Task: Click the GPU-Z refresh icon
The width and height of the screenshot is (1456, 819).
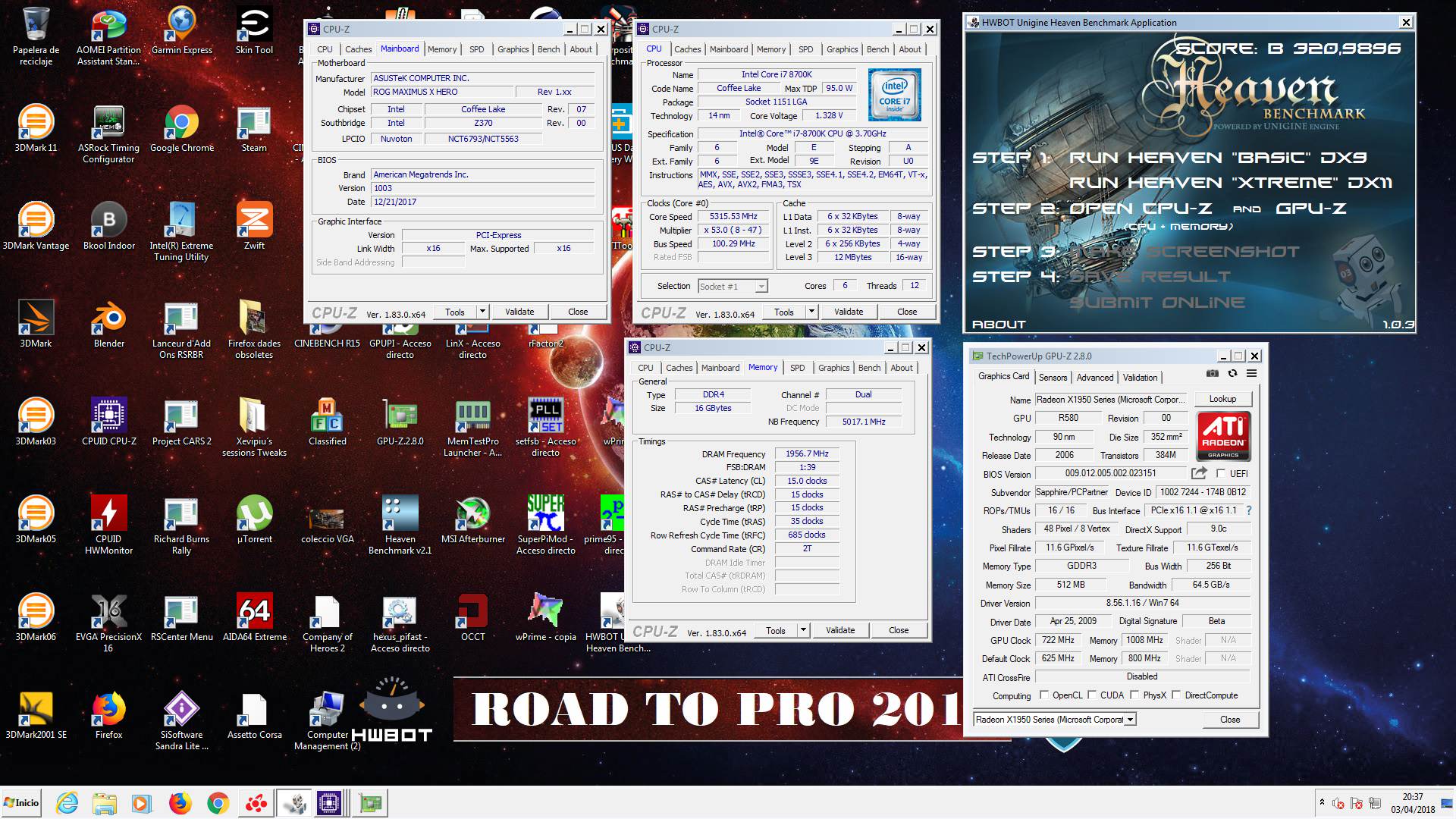Action: coord(1232,373)
